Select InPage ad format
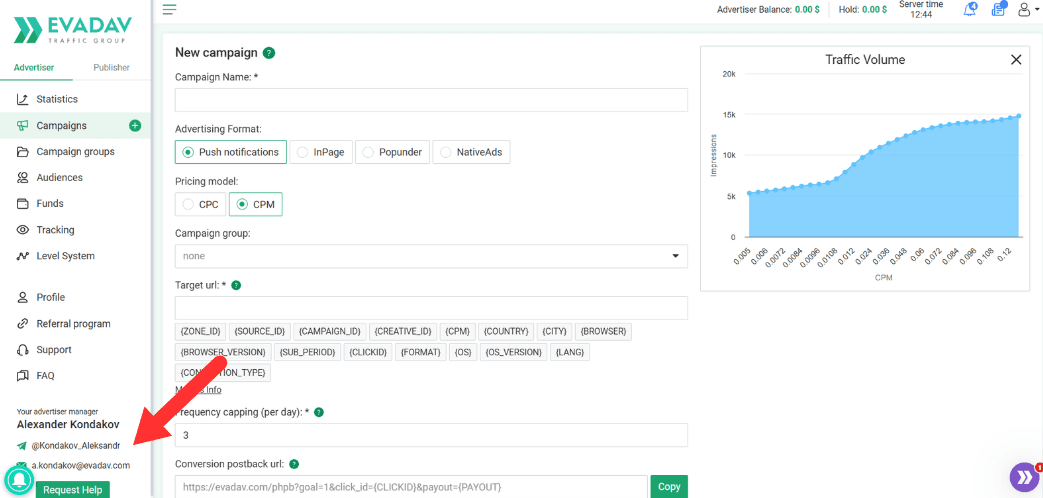 click(321, 152)
